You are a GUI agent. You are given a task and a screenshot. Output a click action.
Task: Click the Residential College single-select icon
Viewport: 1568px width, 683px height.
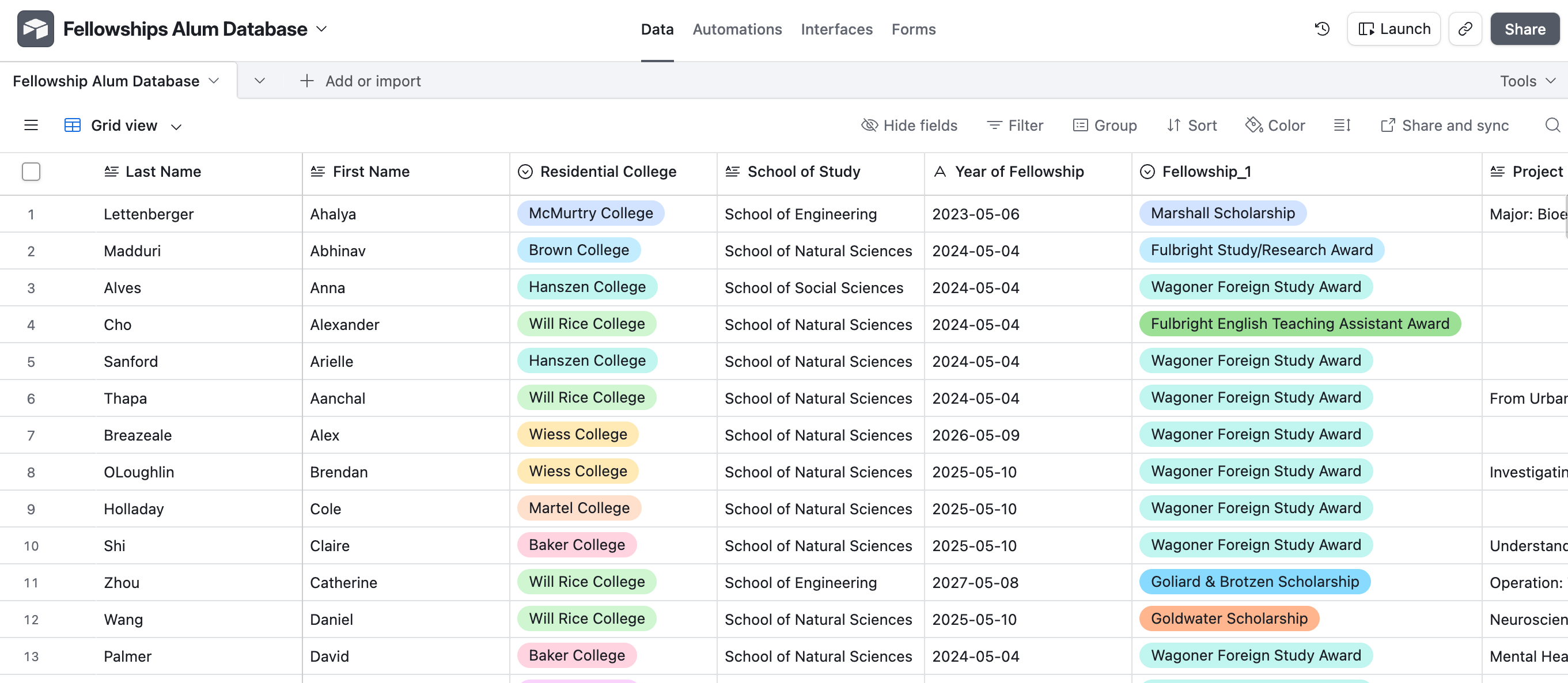[x=525, y=171]
